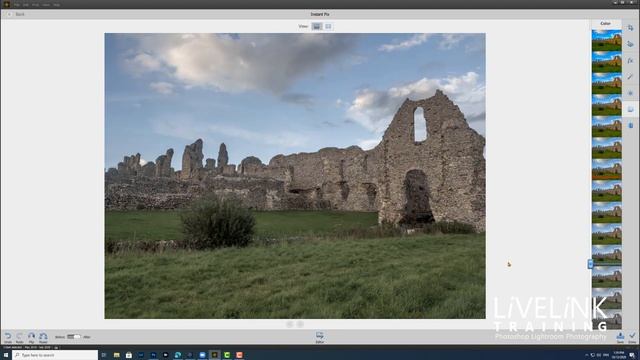Click the color strip slider handle

pyautogui.click(x=590, y=264)
